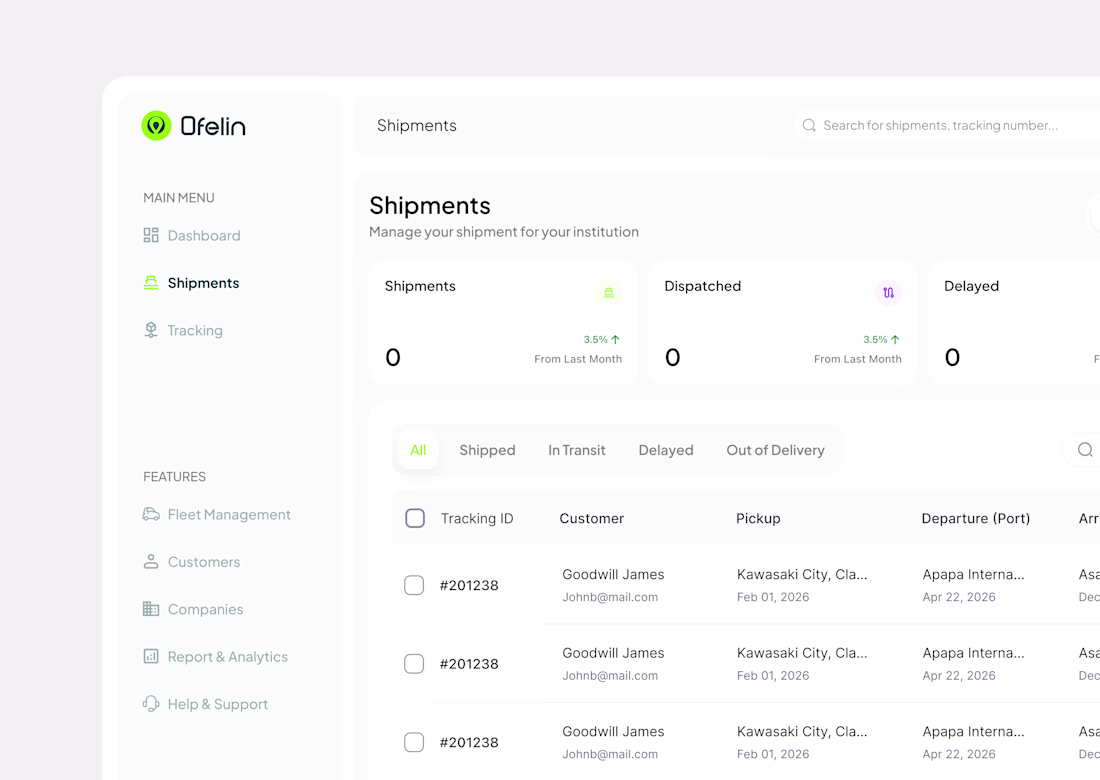Image resolution: width=1100 pixels, height=780 pixels.
Task: Open Help & Support menu item
Action: (x=206, y=704)
